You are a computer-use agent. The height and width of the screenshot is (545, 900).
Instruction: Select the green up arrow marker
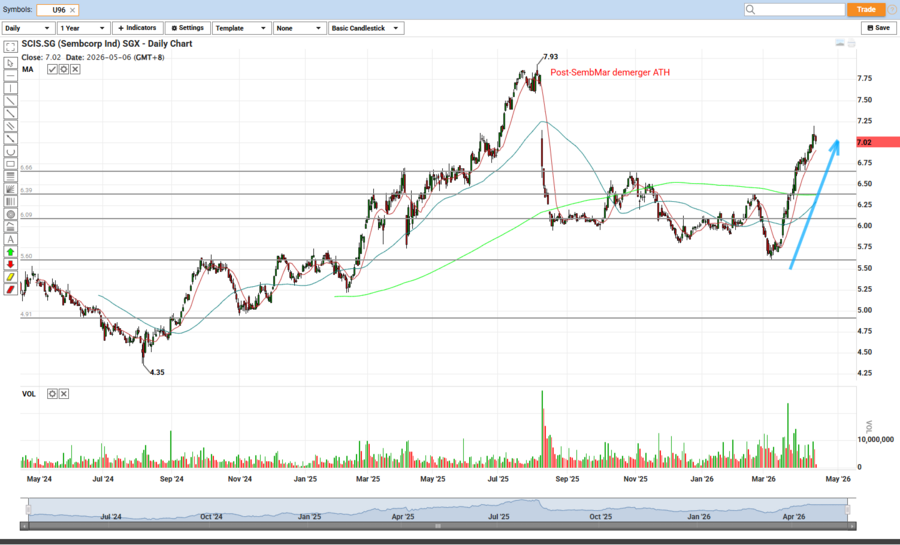[x=10, y=252]
